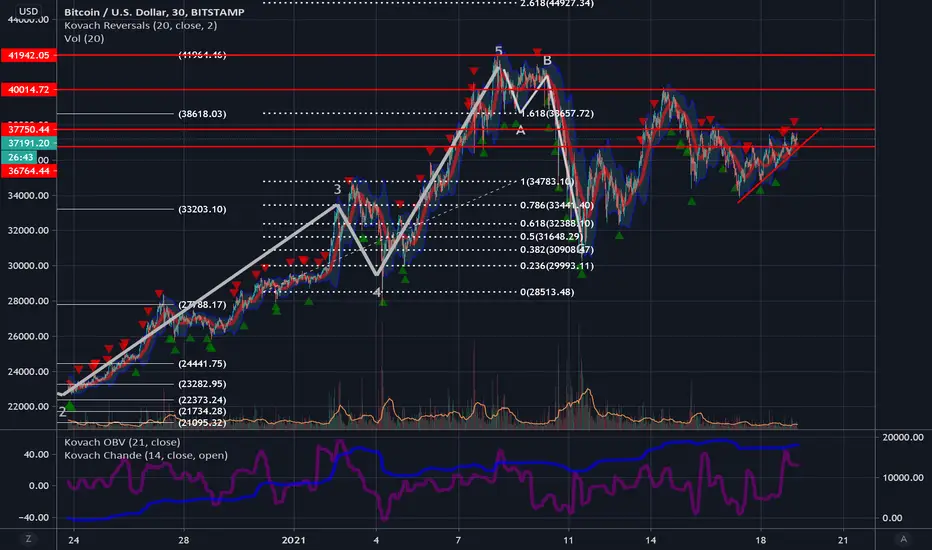Screen dimensions: 932x550
Task: Select the (27788.17) level label
Action: (x=202, y=304)
